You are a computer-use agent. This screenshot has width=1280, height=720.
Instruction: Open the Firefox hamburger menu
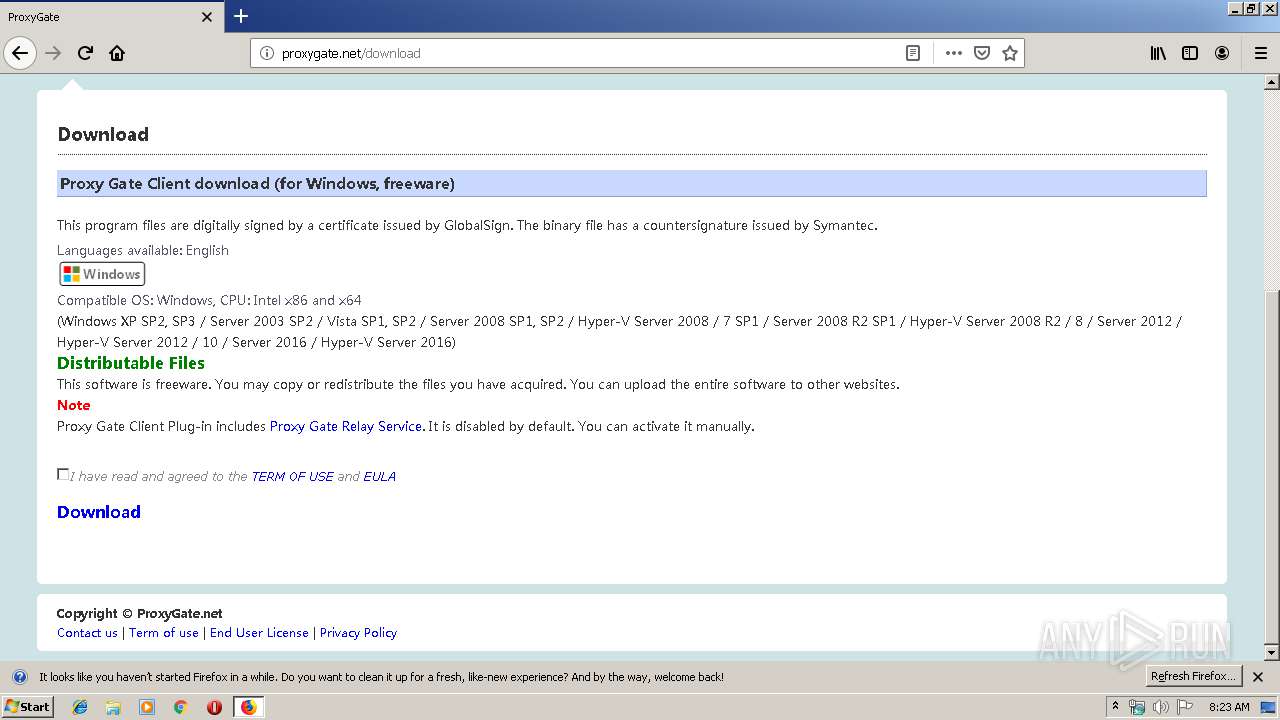tap(1260, 53)
